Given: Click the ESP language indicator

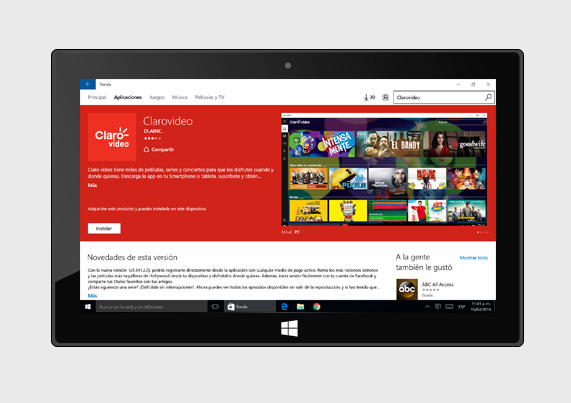Looking at the screenshot, I should [x=461, y=307].
